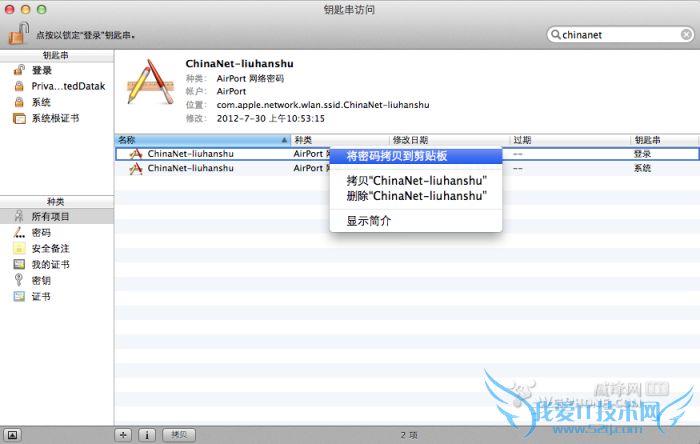Viewport: 700px width, 444px height.
Task: Click the 证书 certificate icon
Action: click(x=19, y=296)
